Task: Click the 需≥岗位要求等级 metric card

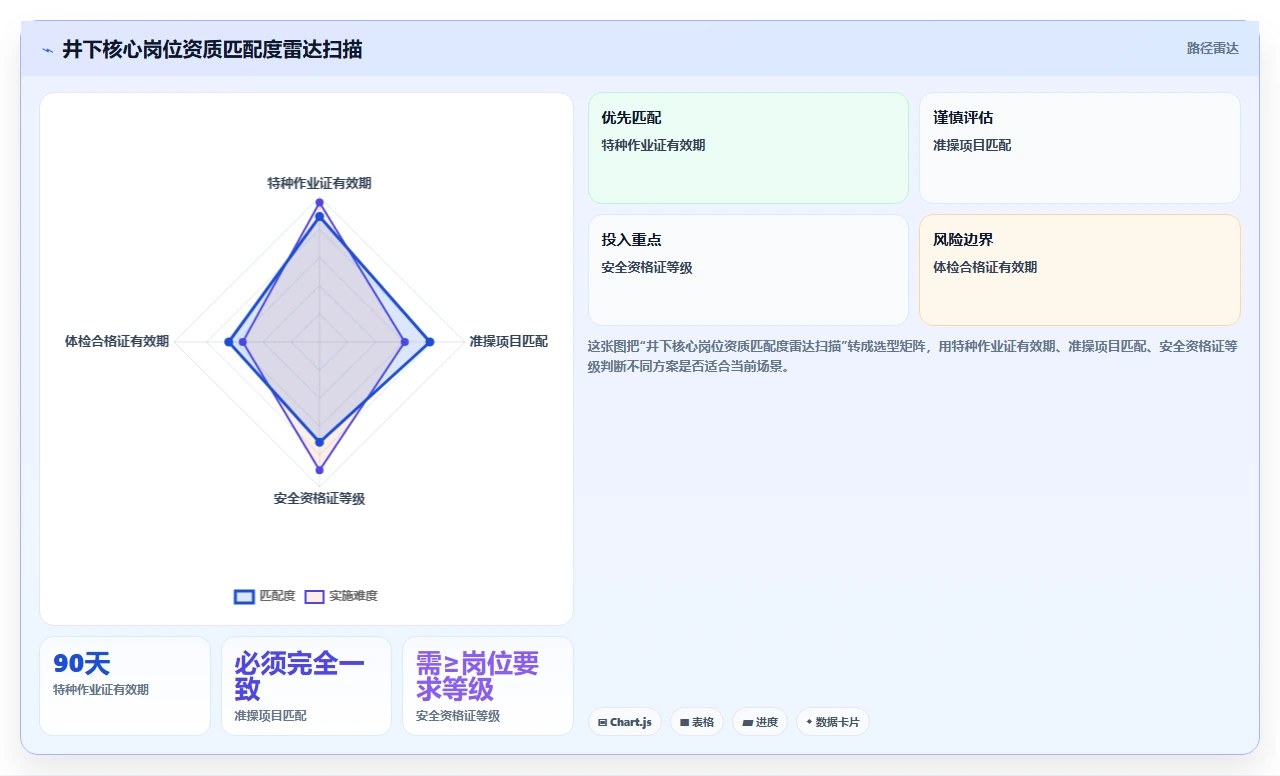Action: click(x=488, y=686)
